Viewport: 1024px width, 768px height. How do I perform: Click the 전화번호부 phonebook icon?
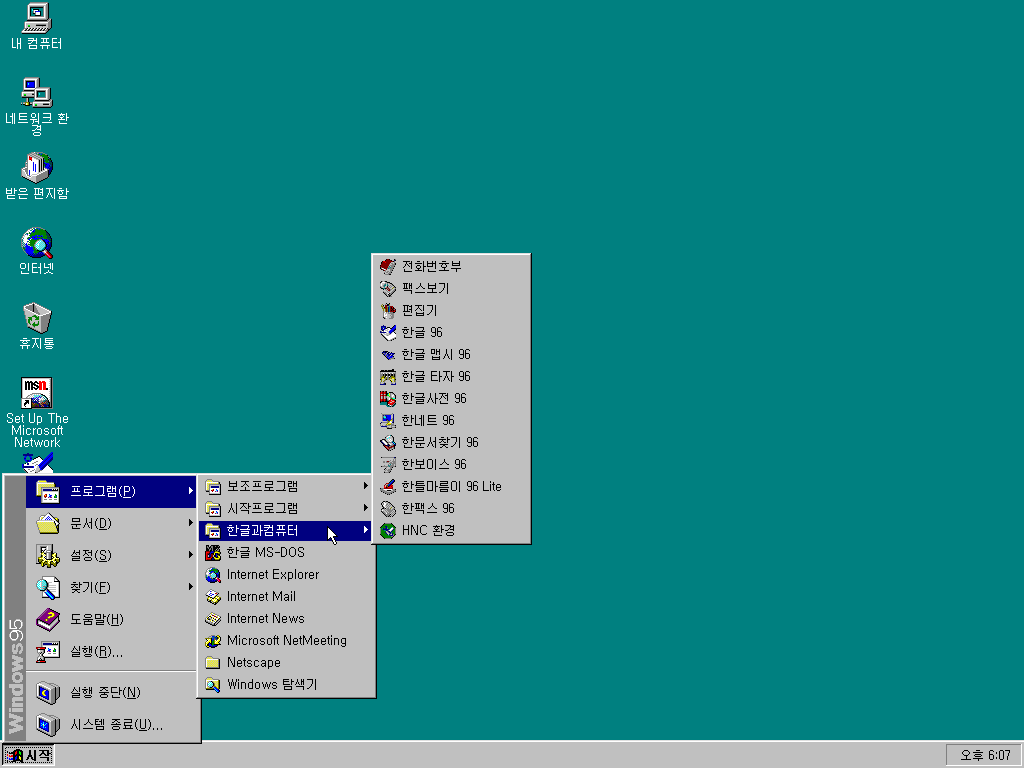tap(388, 266)
